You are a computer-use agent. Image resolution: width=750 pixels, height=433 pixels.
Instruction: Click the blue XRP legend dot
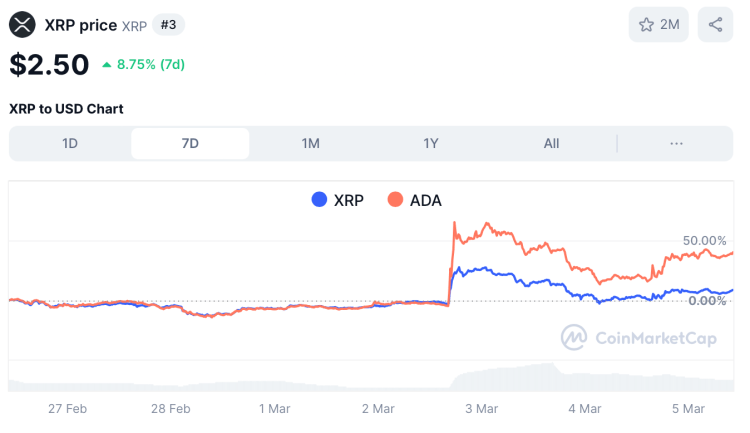[x=320, y=200]
